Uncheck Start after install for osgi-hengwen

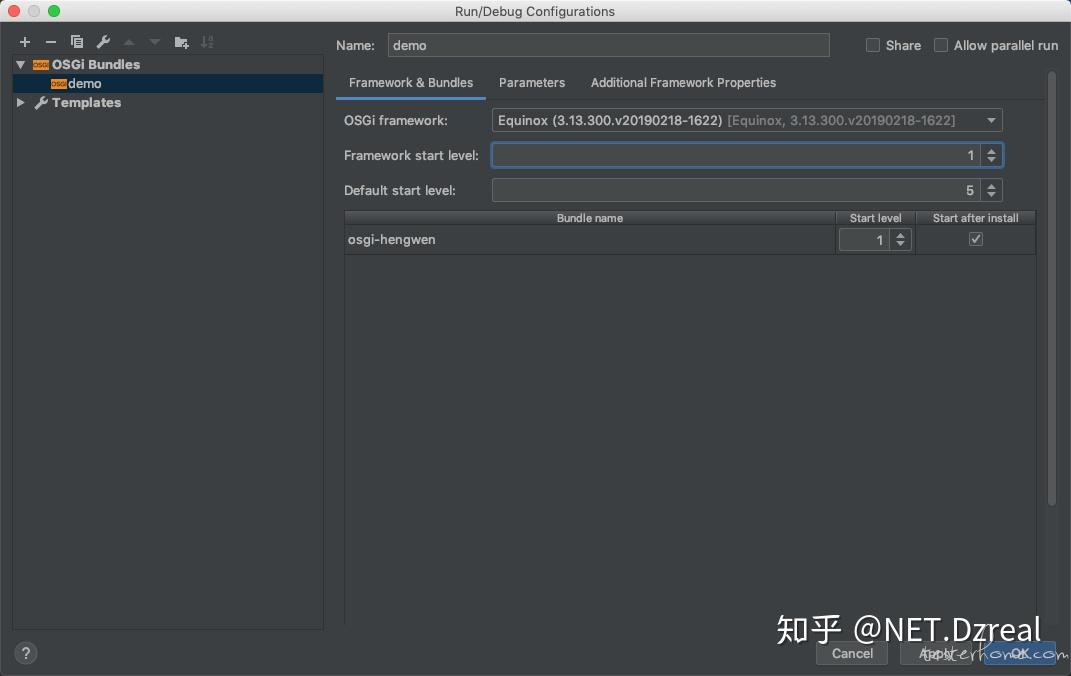pyautogui.click(x=975, y=239)
